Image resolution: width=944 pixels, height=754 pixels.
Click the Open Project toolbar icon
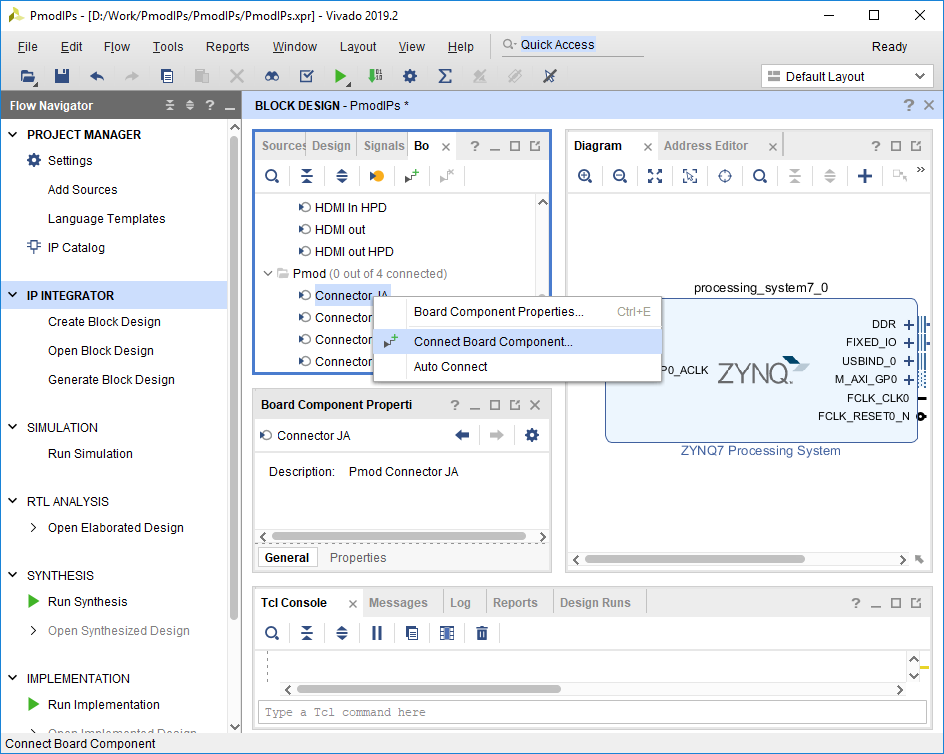(x=28, y=76)
